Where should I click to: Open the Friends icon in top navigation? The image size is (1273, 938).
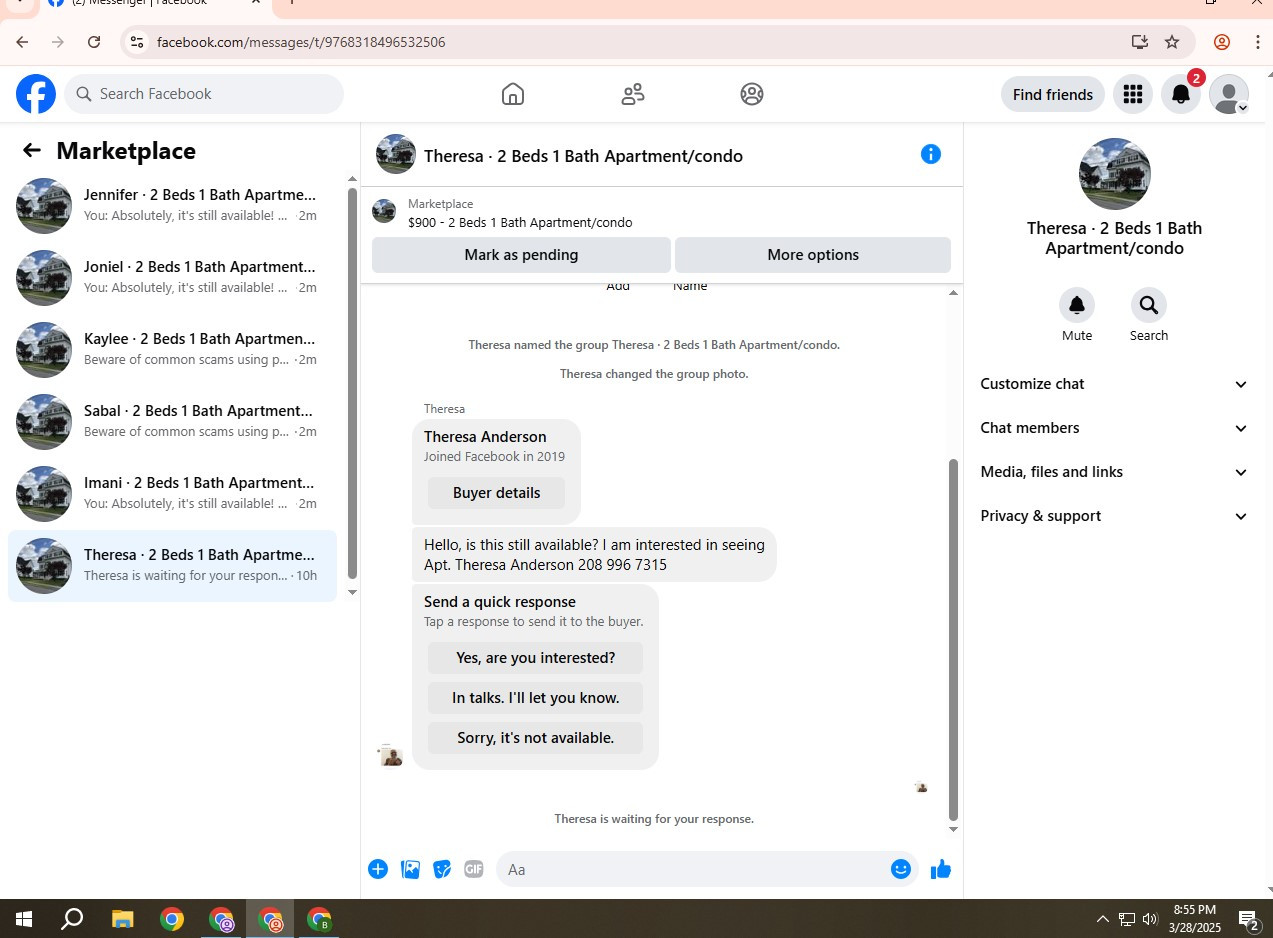[633, 94]
